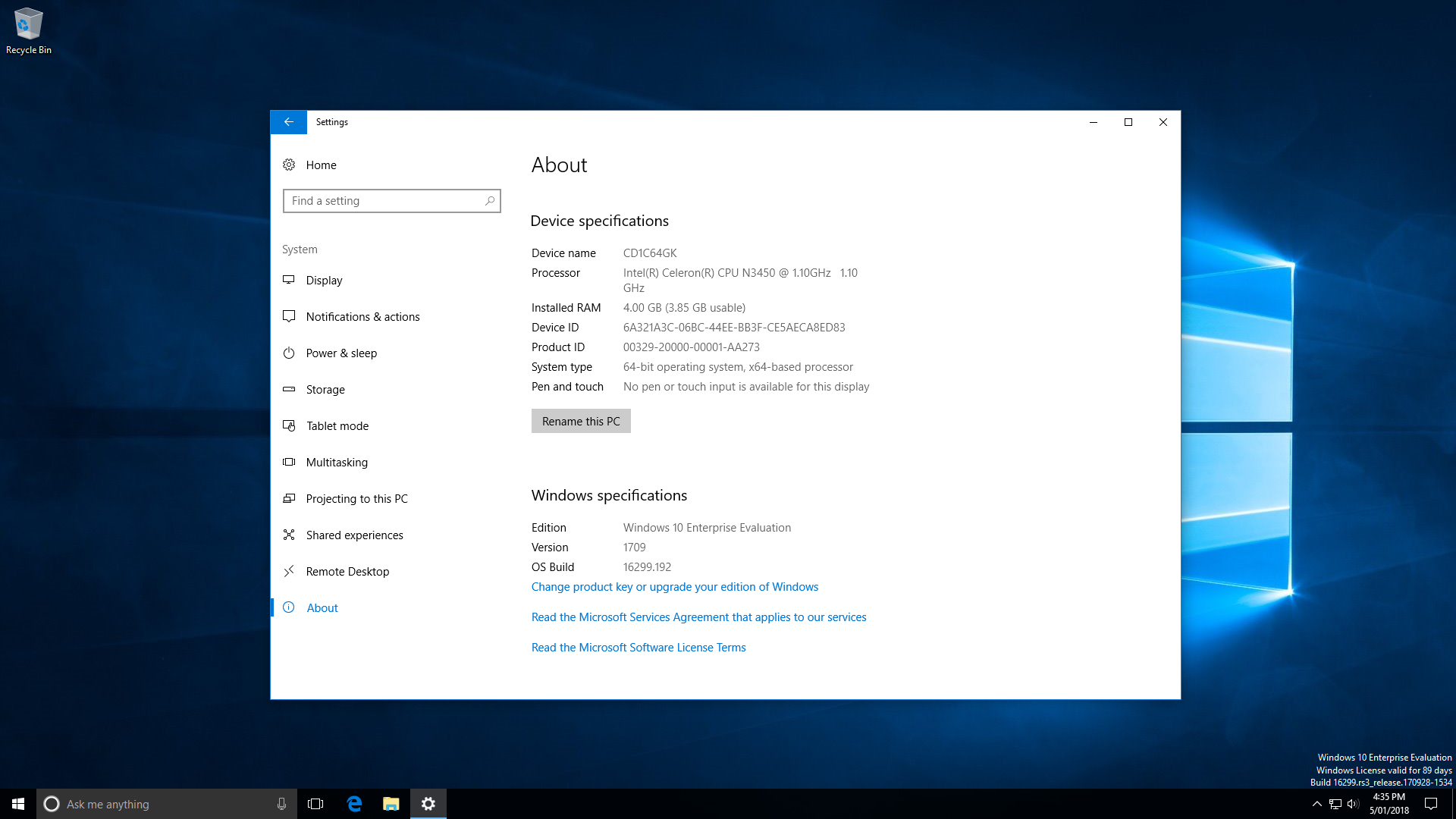Click the Rename this PC button
The height and width of the screenshot is (819, 1456).
[x=581, y=421]
